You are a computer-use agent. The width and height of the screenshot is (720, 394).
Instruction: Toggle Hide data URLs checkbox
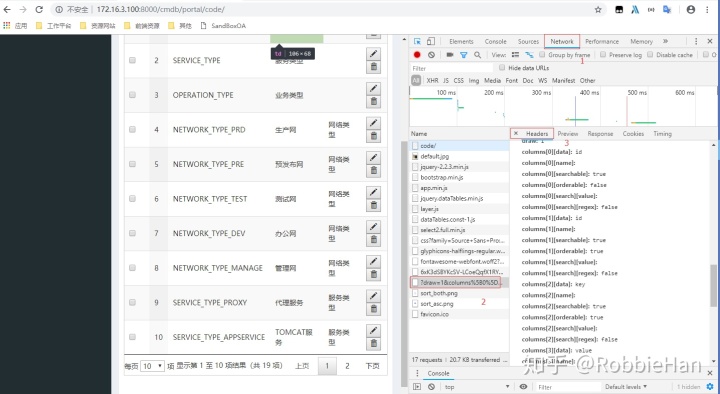coord(502,68)
